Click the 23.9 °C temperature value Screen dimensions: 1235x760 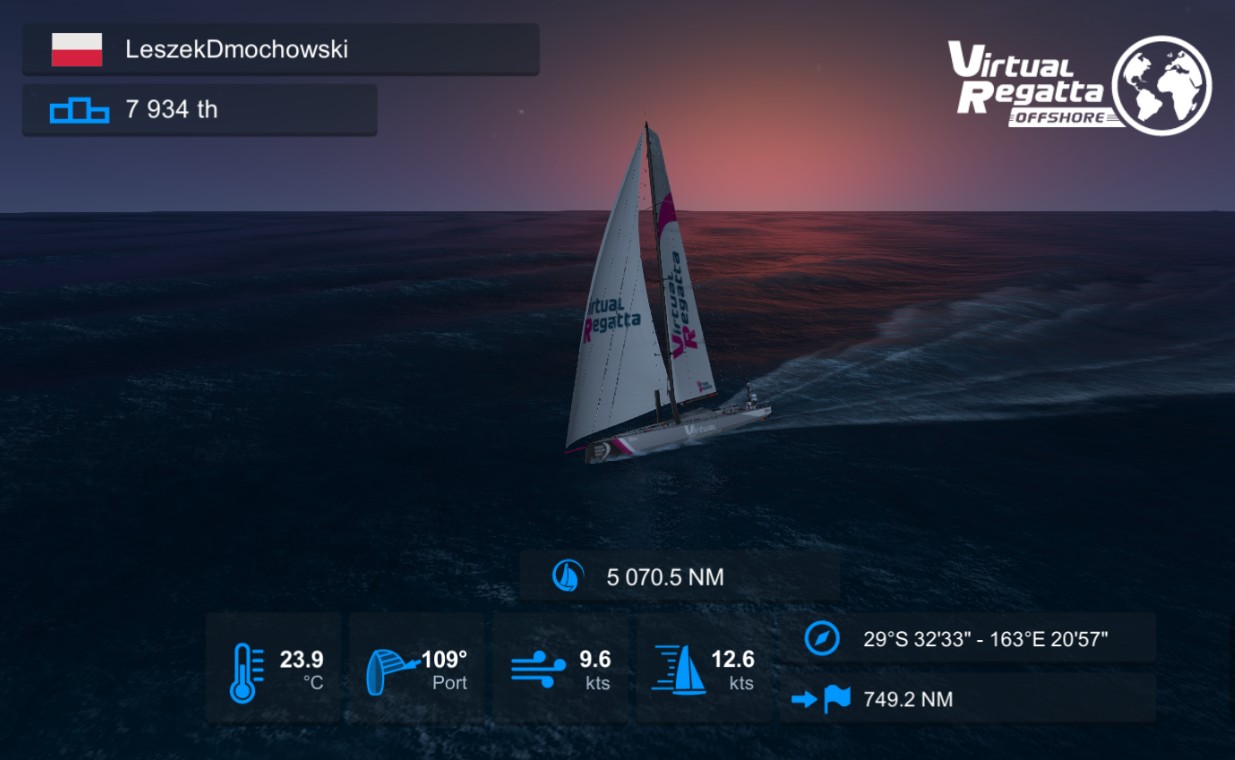(x=301, y=670)
